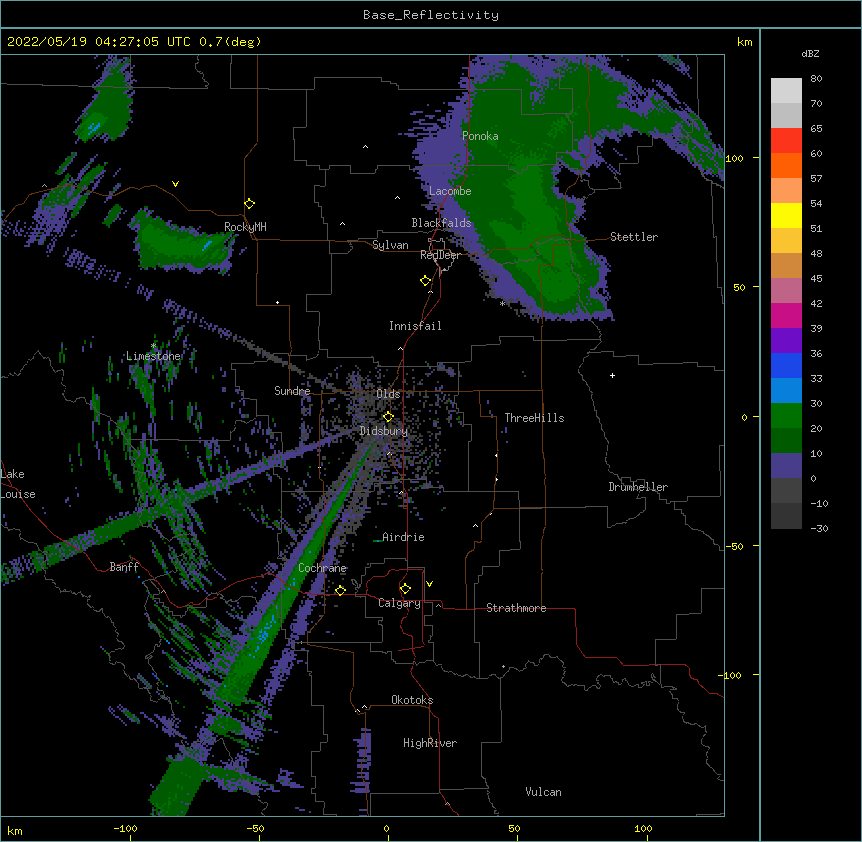Click the asterisk marker southeast of RedDeer
This screenshot has width=862, height=842.
tap(502, 303)
